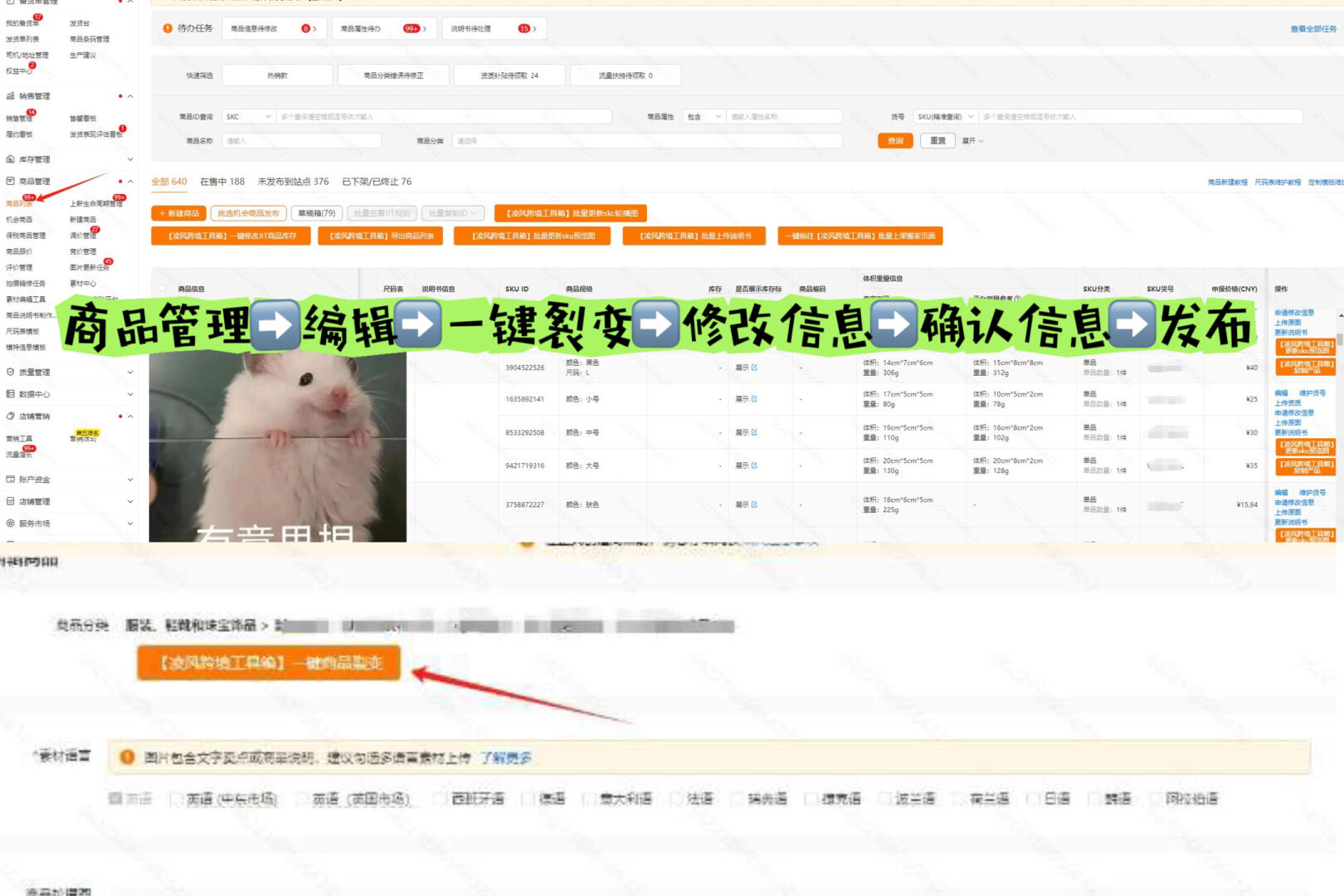1344x896 pixels.
Task: Click the 是否展示库存 icon for SKU 3904522526
Action: [754, 368]
